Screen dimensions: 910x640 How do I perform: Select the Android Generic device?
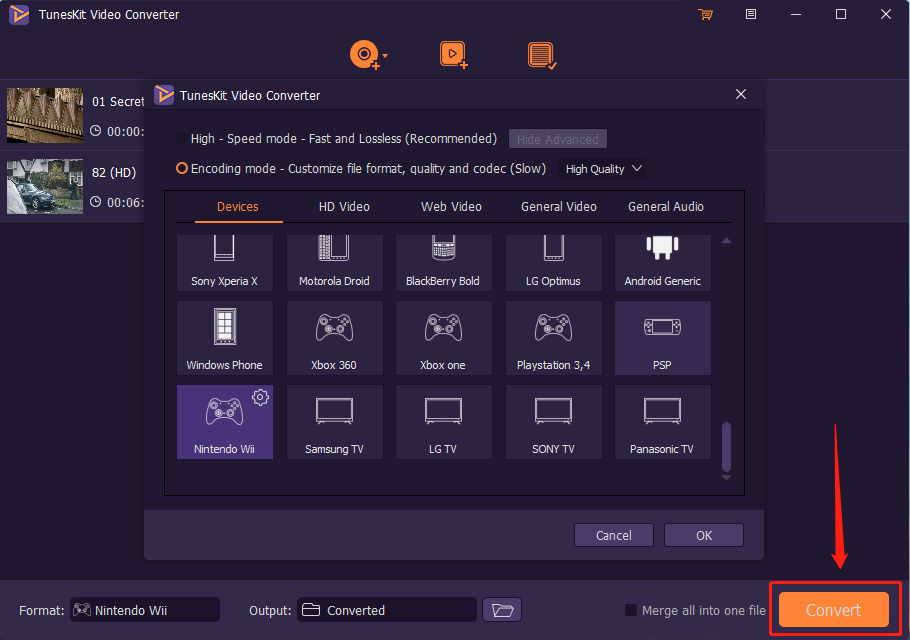point(662,263)
